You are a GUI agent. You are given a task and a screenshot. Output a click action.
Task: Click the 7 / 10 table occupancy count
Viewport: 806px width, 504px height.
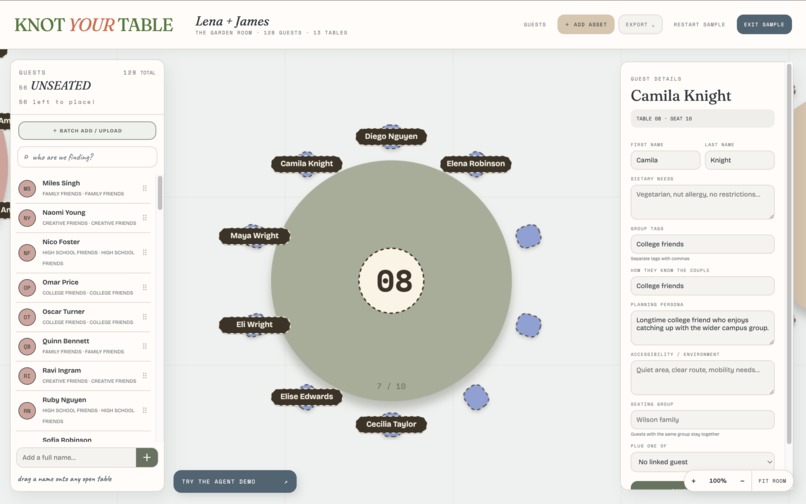(391, 386)
